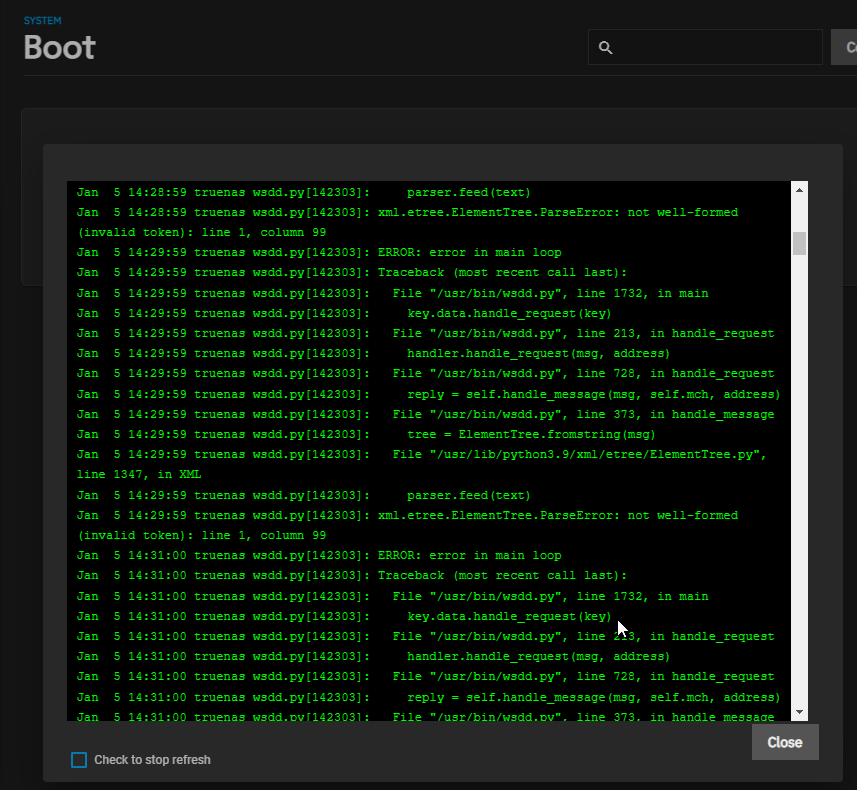Image resolution: width=857 pixels, height=790 pixels.
Task: Click the 'Check to stop refresh' label
Action: coord(152,759)
